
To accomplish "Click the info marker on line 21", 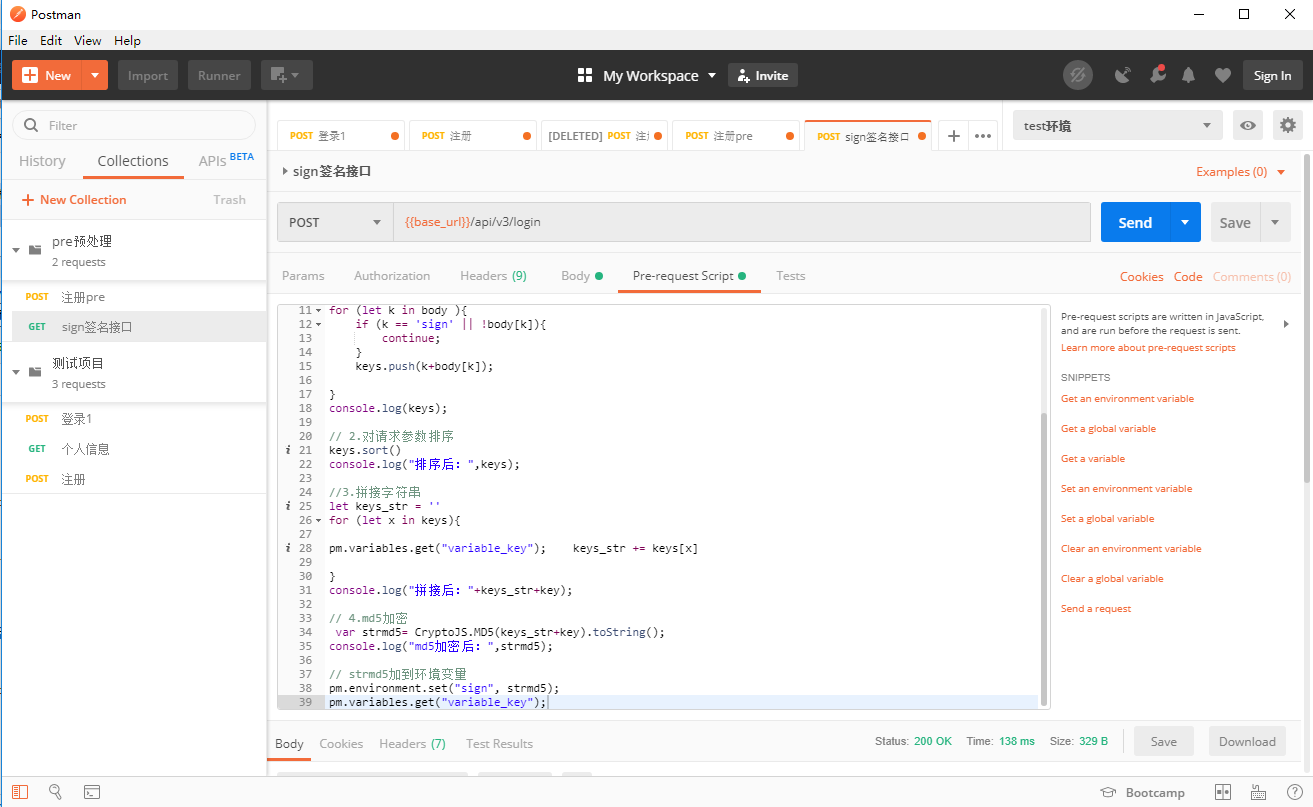I will click(x=288, y=451).
